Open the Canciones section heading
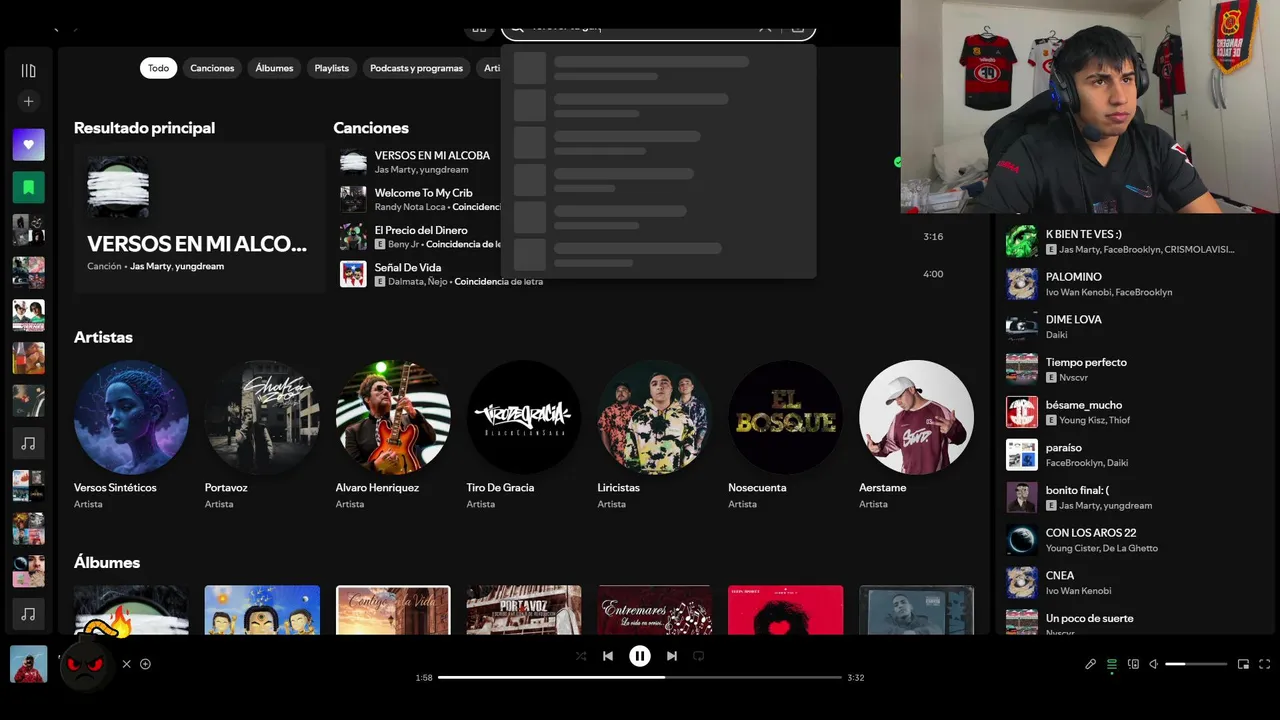The width and height of the screenshot is (1280, 720). click(371, 128)
